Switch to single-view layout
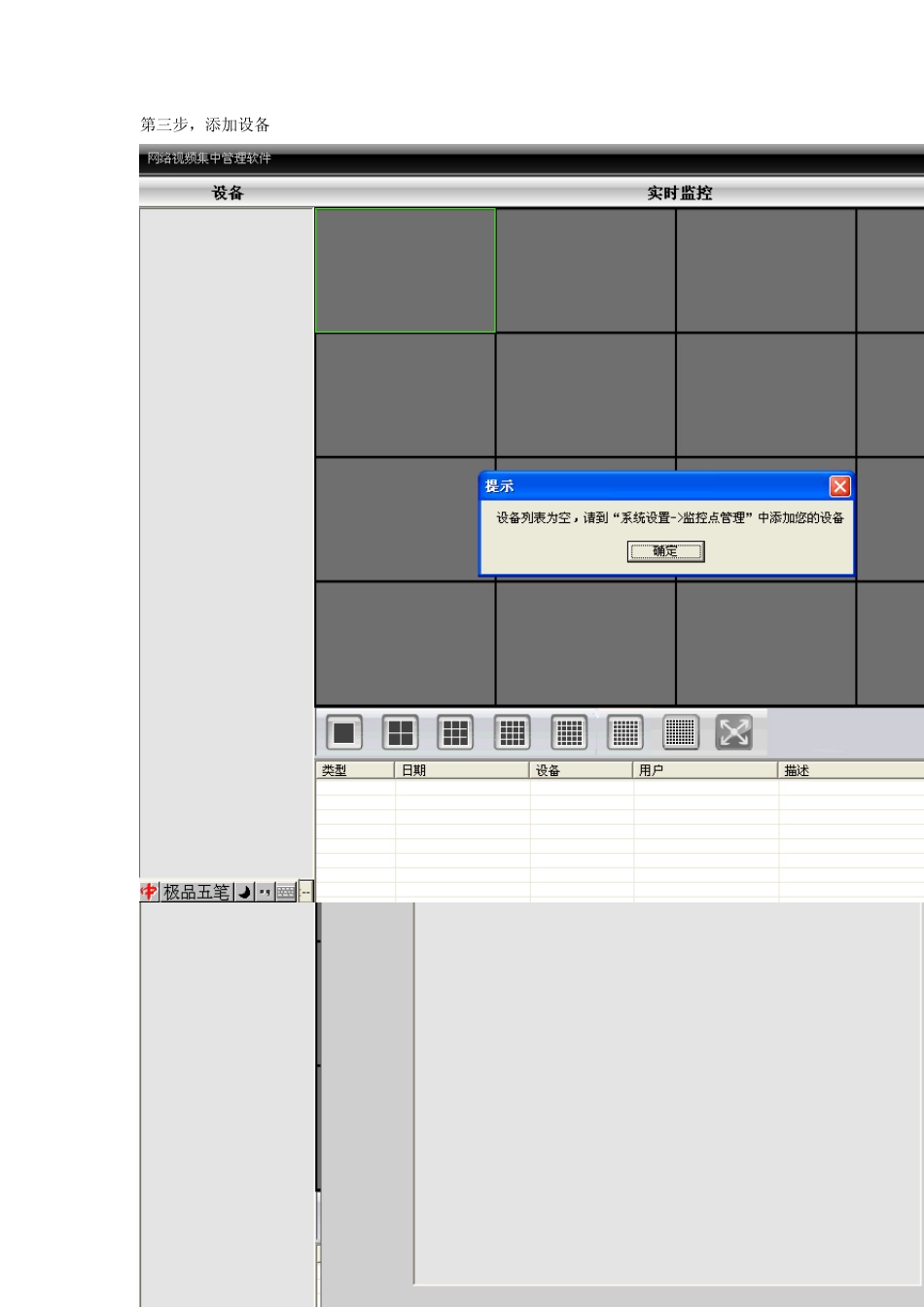The image size is (924, 1307). [343, 732]
